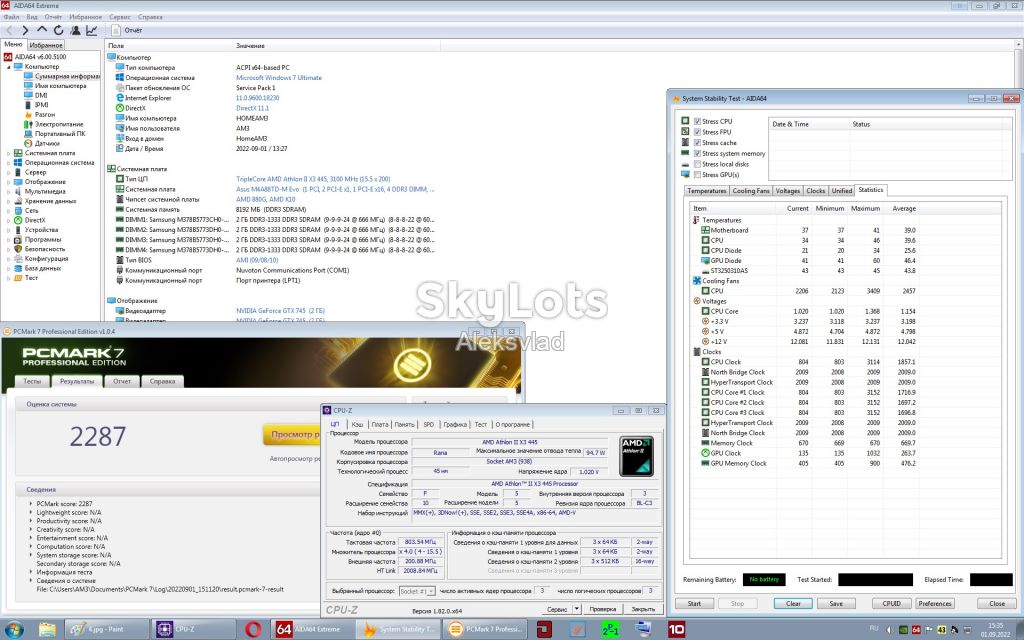The height and width of the screenshot is (640, 1024).
Task: Open the Microsoft Windows 7 Ultimate link
Action: 279,78
